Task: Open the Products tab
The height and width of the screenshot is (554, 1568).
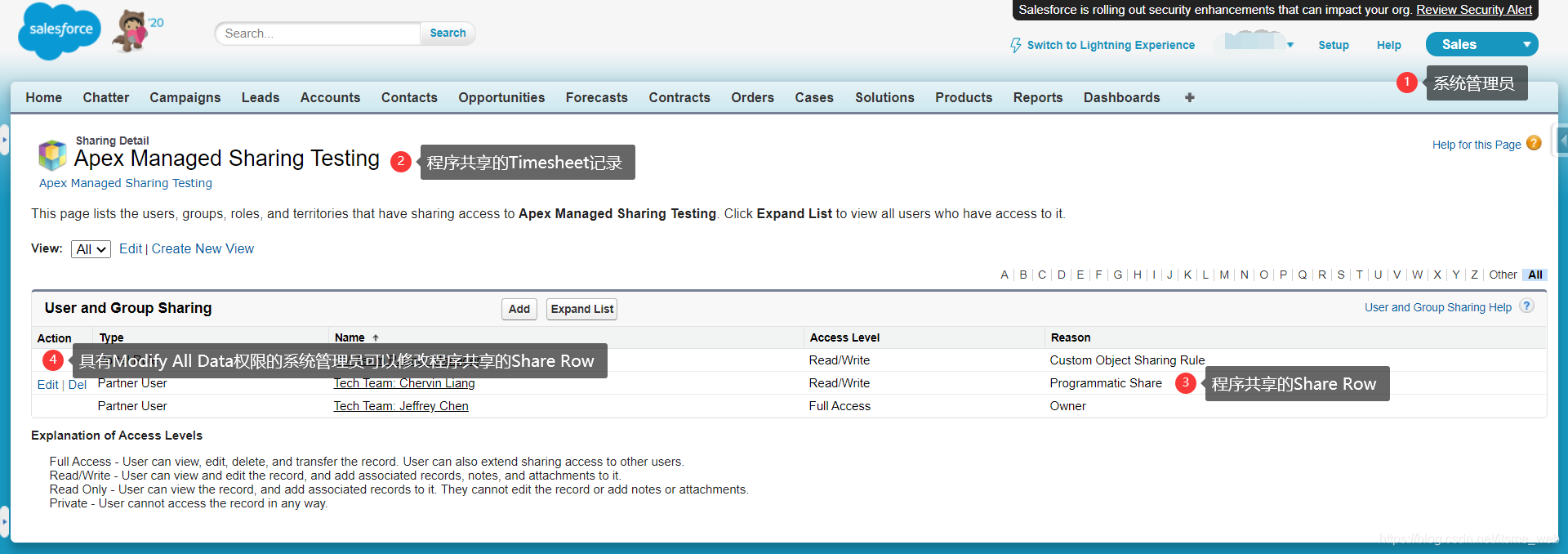Action: coord(964,97)
